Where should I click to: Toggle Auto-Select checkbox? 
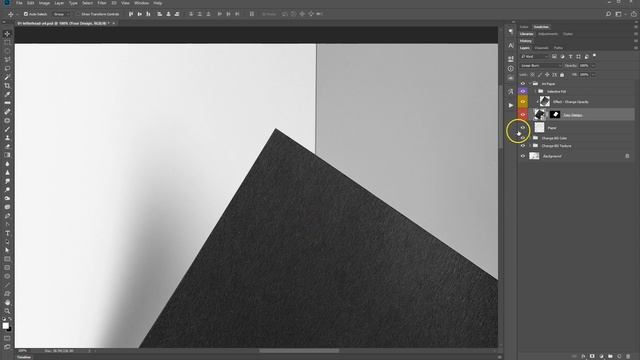coord(26,14)
